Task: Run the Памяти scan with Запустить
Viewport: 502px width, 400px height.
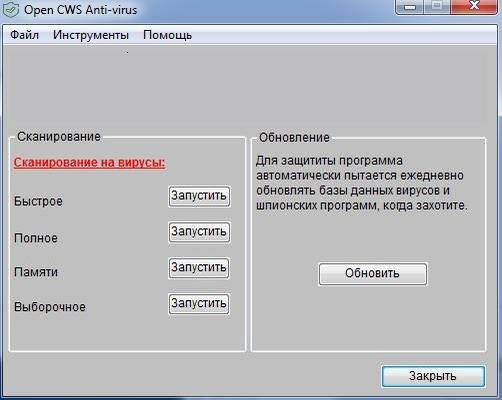Action: [x=199, y=268]
